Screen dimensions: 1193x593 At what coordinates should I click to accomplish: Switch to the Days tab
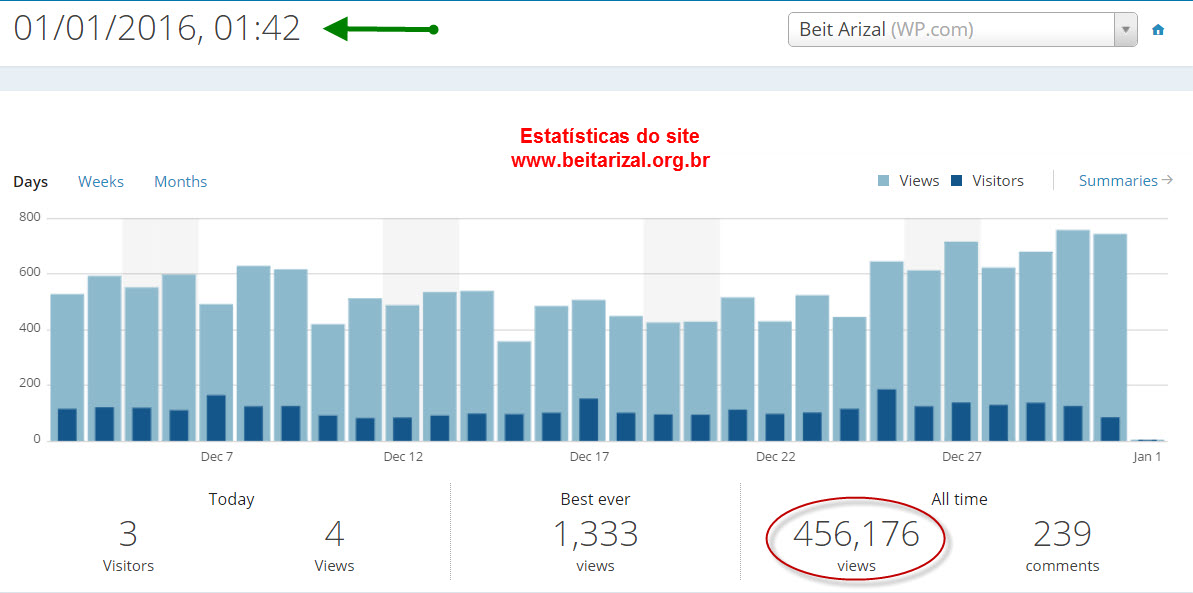[x=30, y=182]
